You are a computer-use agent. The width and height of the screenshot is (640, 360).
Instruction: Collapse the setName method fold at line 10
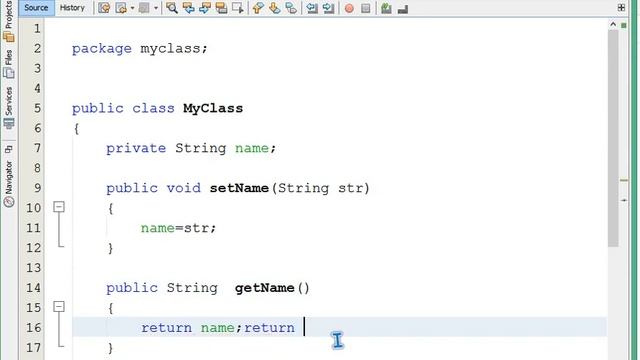(x=59, y=207)
